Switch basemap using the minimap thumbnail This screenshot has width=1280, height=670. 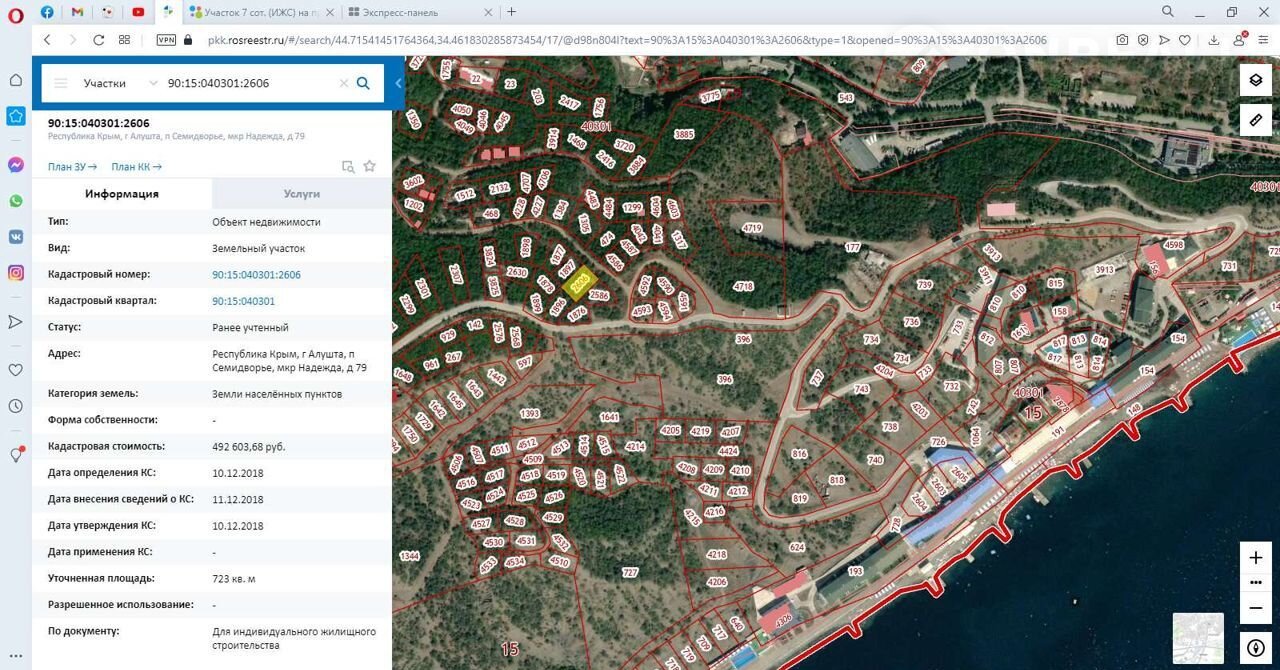[1198, 638]
